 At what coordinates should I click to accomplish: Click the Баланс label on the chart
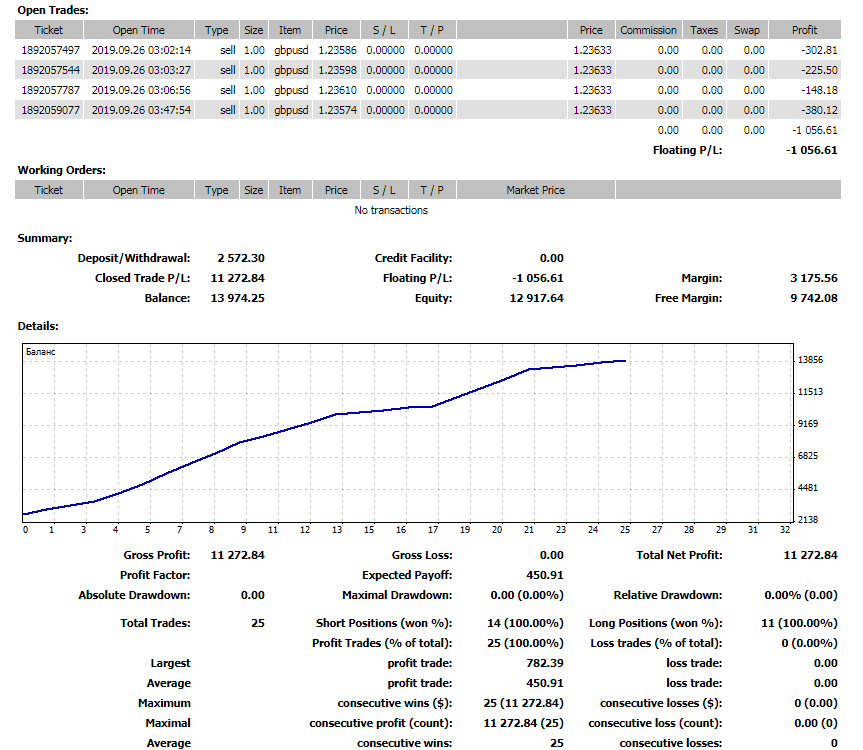[41, 352]
